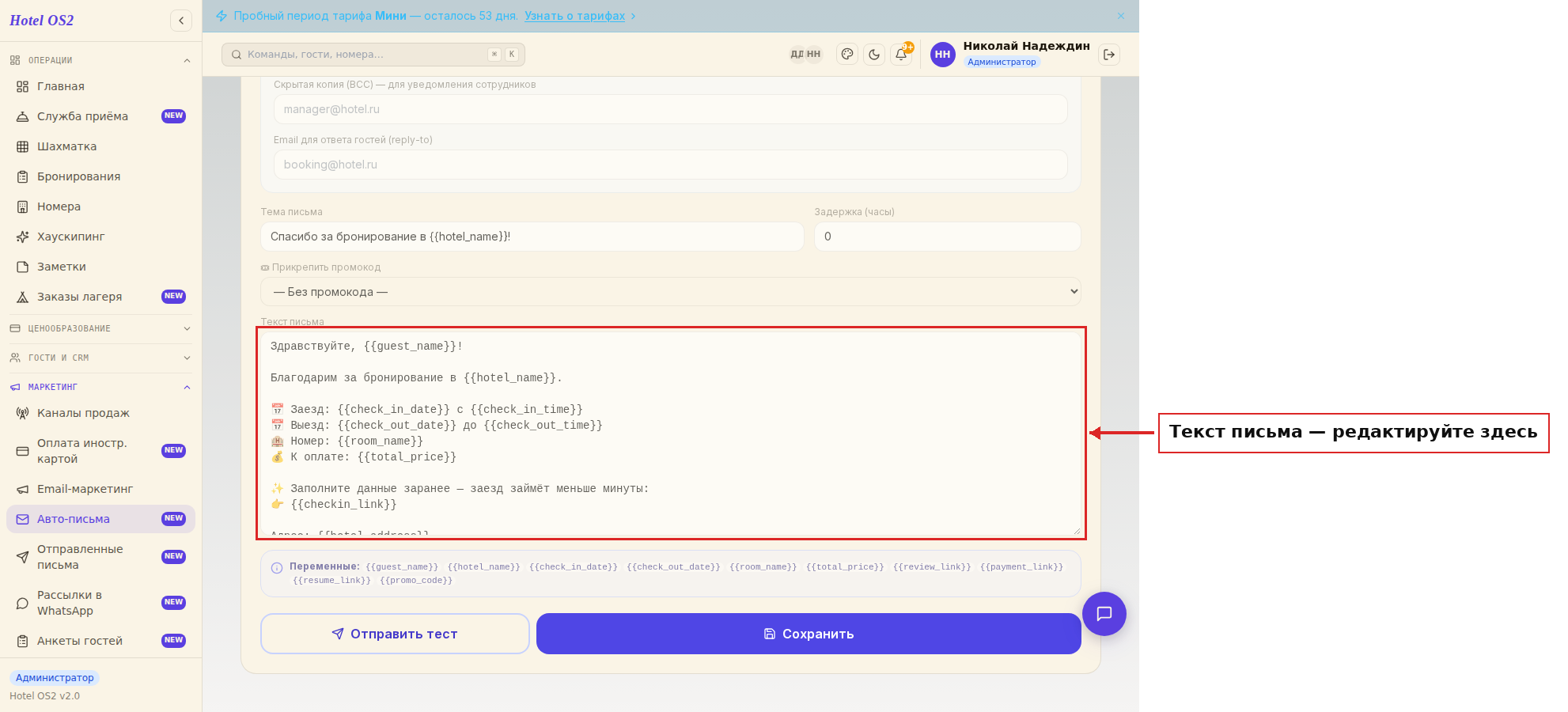Open the chat bubble floating button
The height and width of the screenshot is (712, 1568).
(x=1104, y=614)
